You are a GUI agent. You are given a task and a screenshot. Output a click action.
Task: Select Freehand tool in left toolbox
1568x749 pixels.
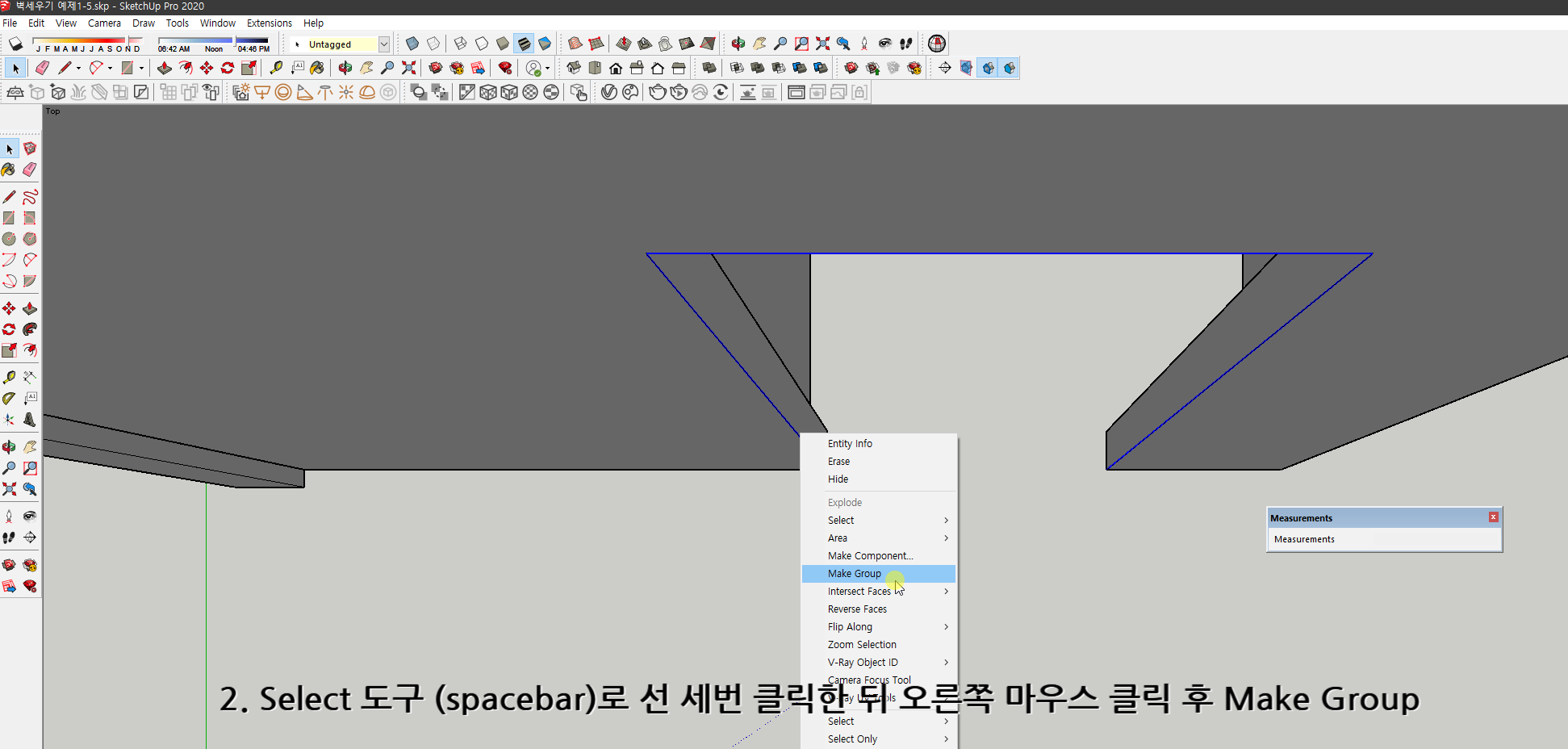point(30,197)
